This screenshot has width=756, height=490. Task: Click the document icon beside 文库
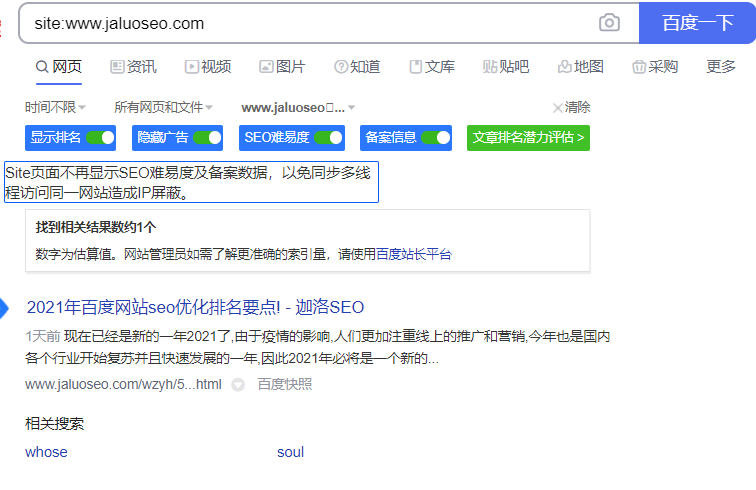[x=416, y=67]
